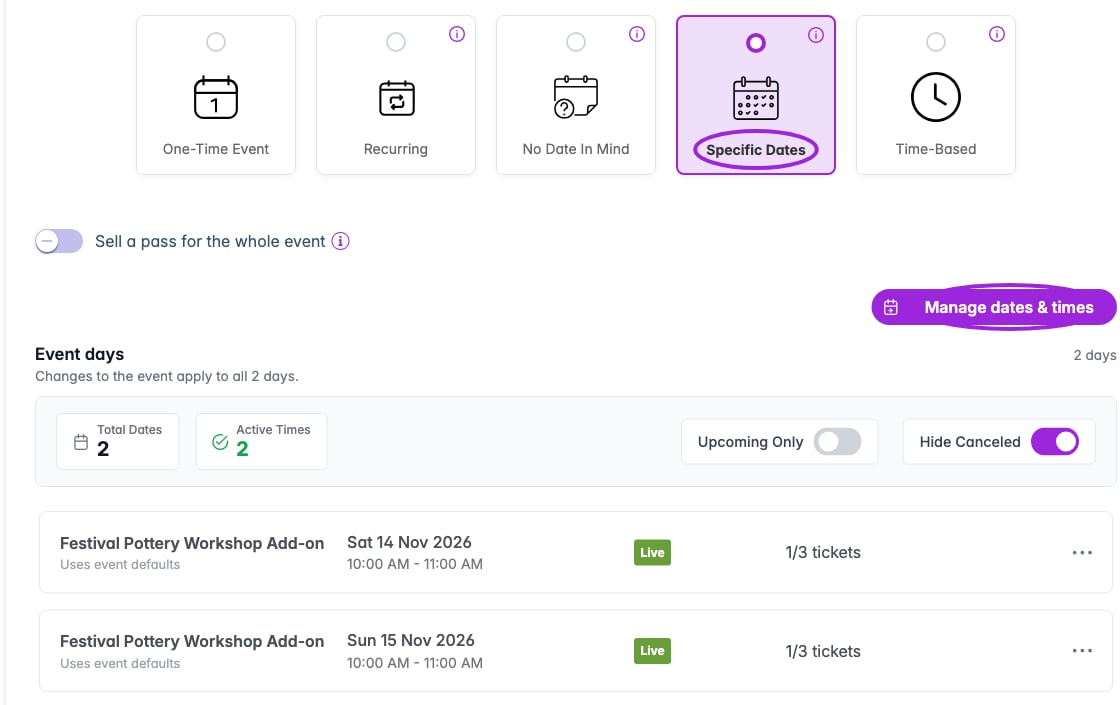This screenshot has height=705, width=1120.
Task: Select the No Date In Mind radio button
Action: coord(576,42)
